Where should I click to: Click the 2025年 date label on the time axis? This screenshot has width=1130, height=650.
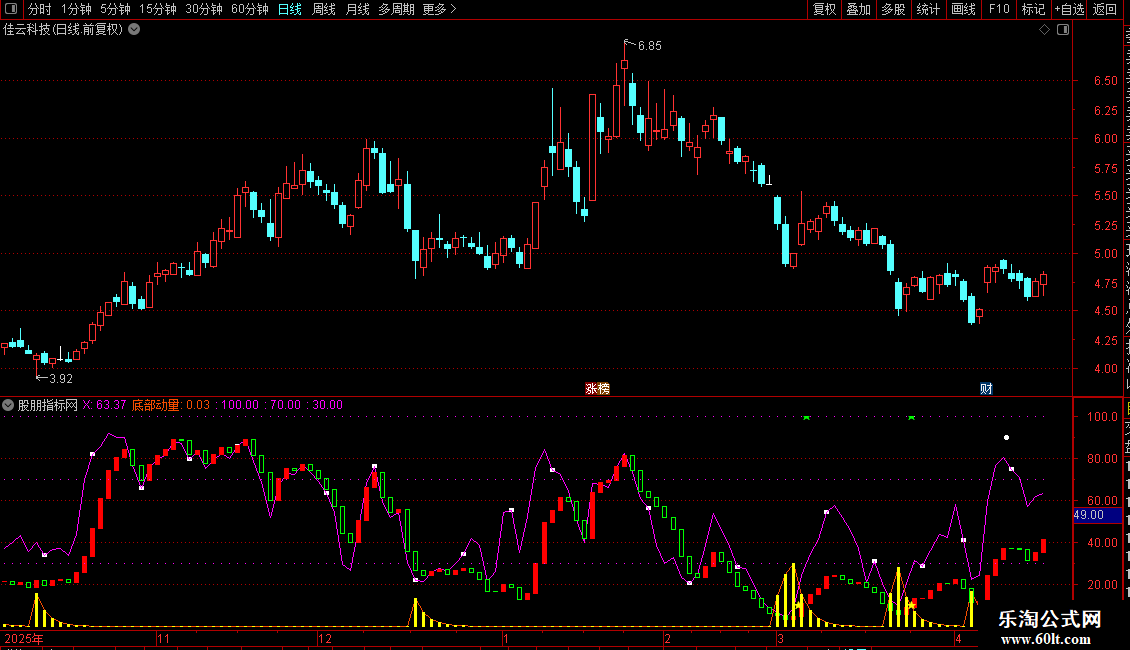tap(25, 638)
